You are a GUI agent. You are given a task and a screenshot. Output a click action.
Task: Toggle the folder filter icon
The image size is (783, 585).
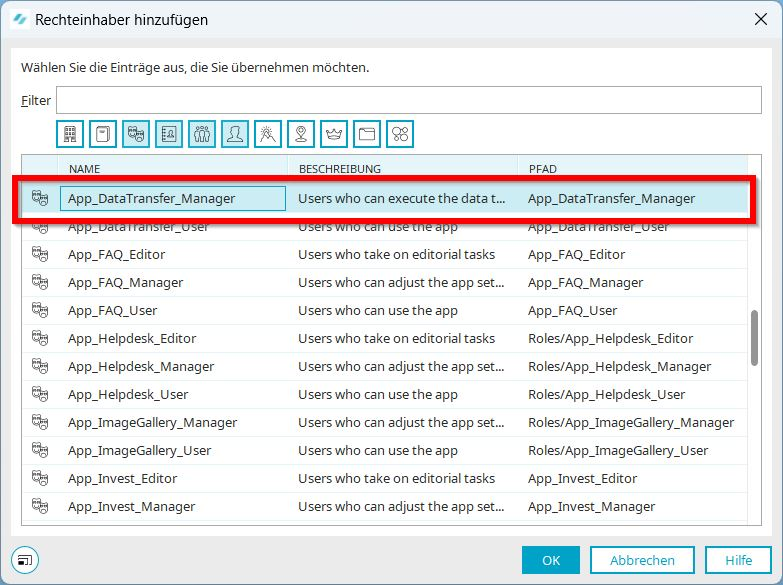tap(367, 134)
